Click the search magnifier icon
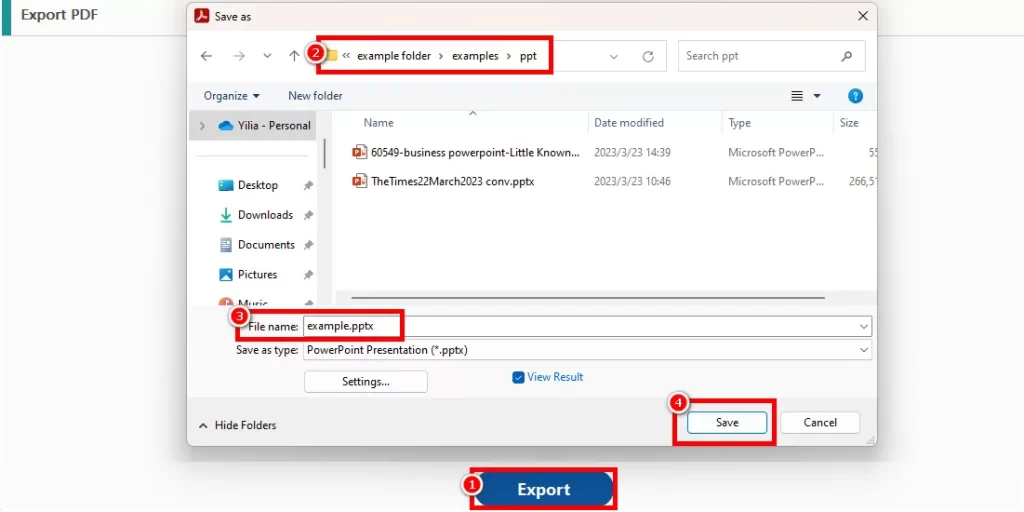Screen dimensions: 1024x512 (847, 56)
